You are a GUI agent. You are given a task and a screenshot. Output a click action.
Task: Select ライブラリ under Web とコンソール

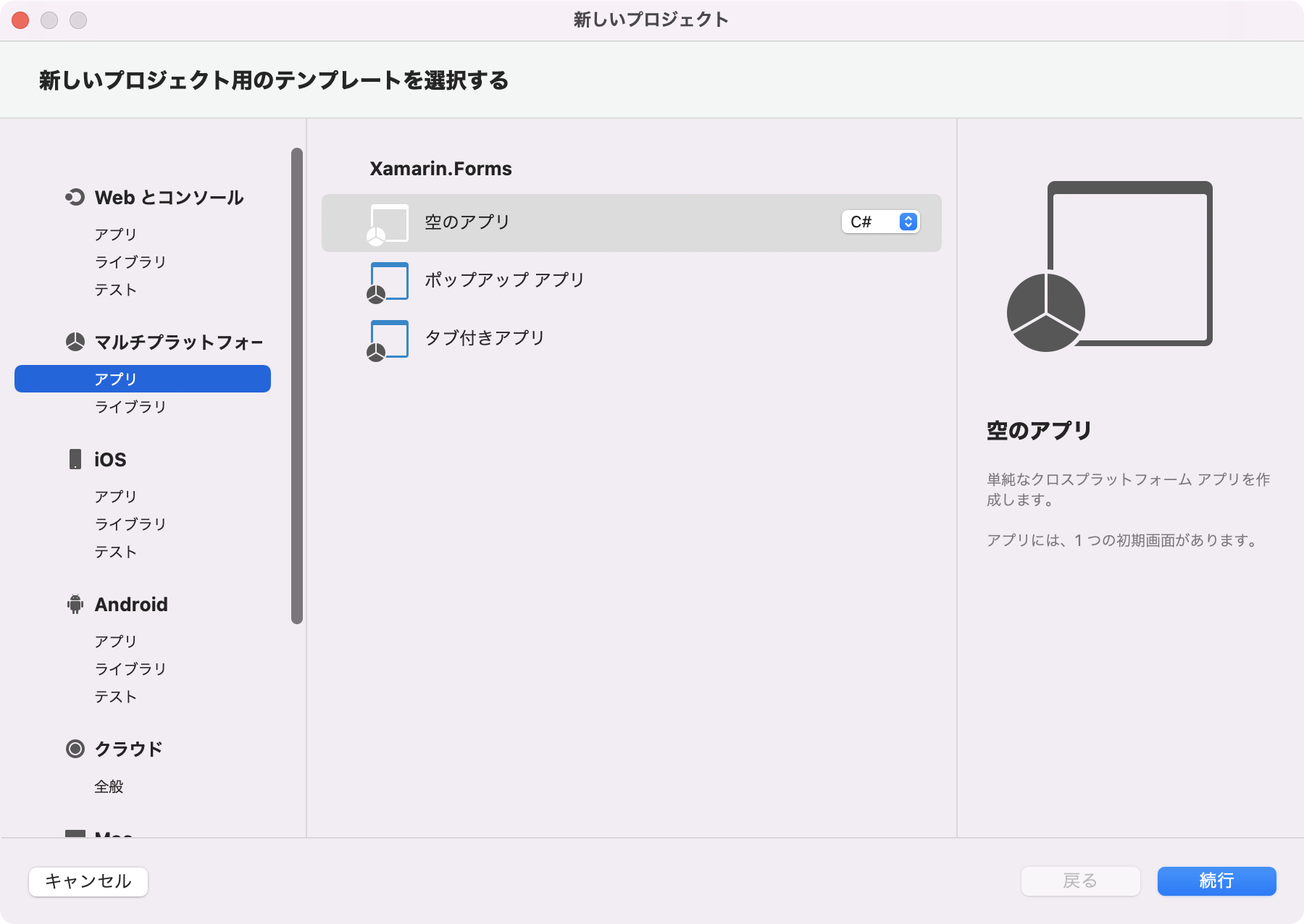tap(129, 261)
